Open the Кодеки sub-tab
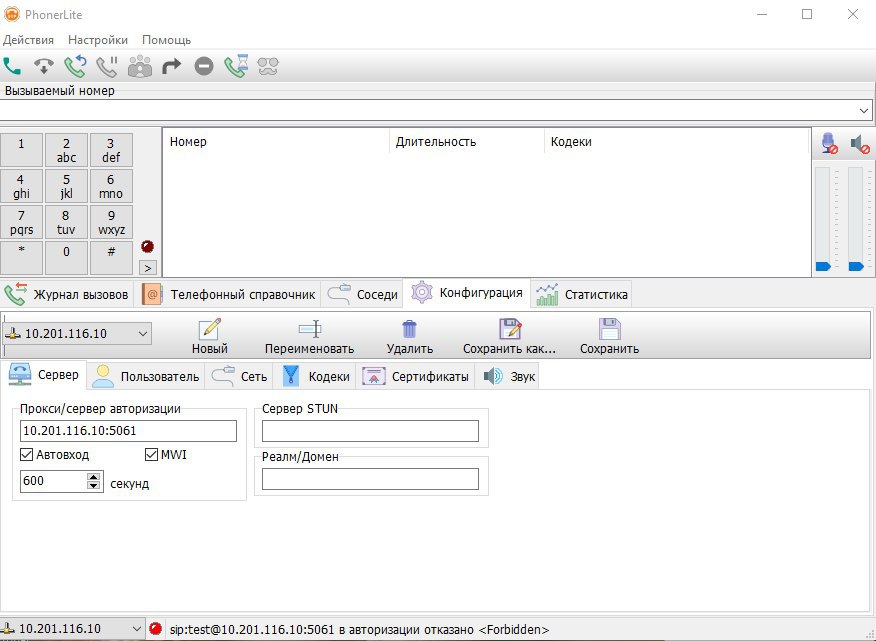This screenshot has height=641, width=876. [316, 376]
